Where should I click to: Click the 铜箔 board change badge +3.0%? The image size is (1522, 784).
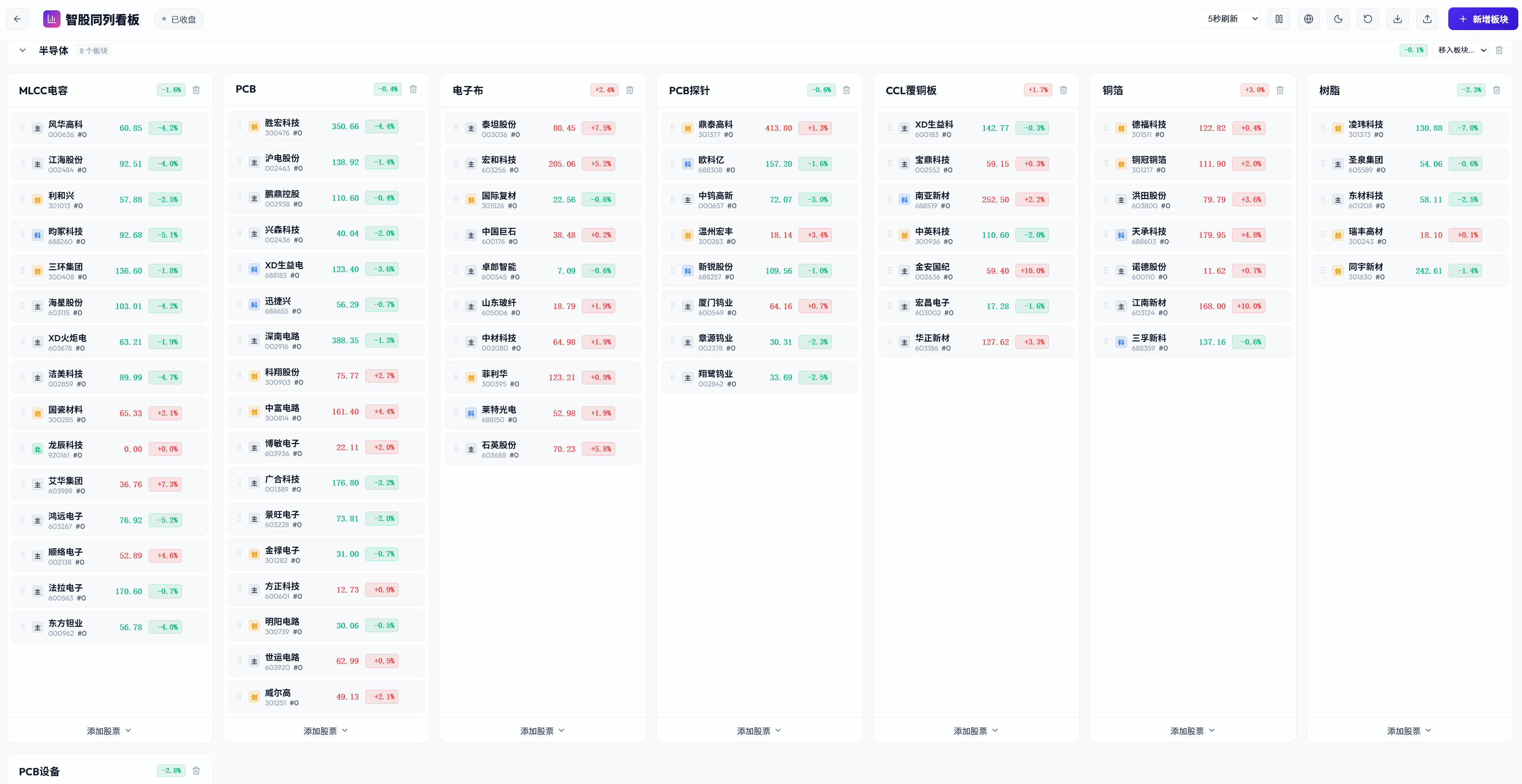tap(1254, 90)
